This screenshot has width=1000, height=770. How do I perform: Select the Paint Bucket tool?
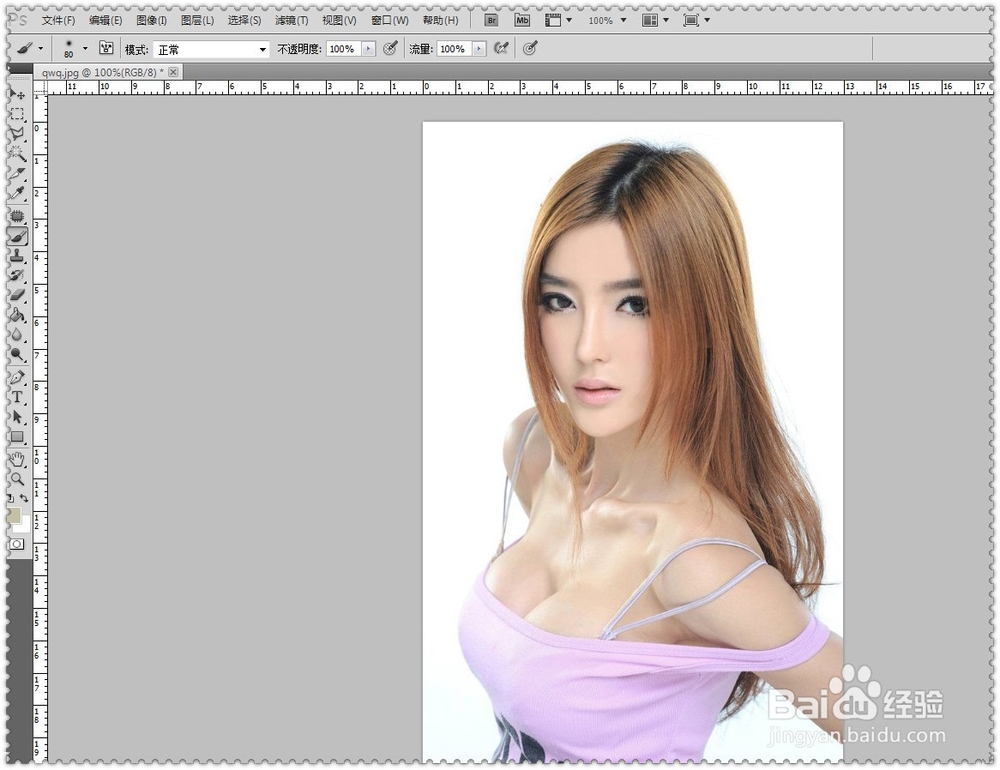coord(17,315)
